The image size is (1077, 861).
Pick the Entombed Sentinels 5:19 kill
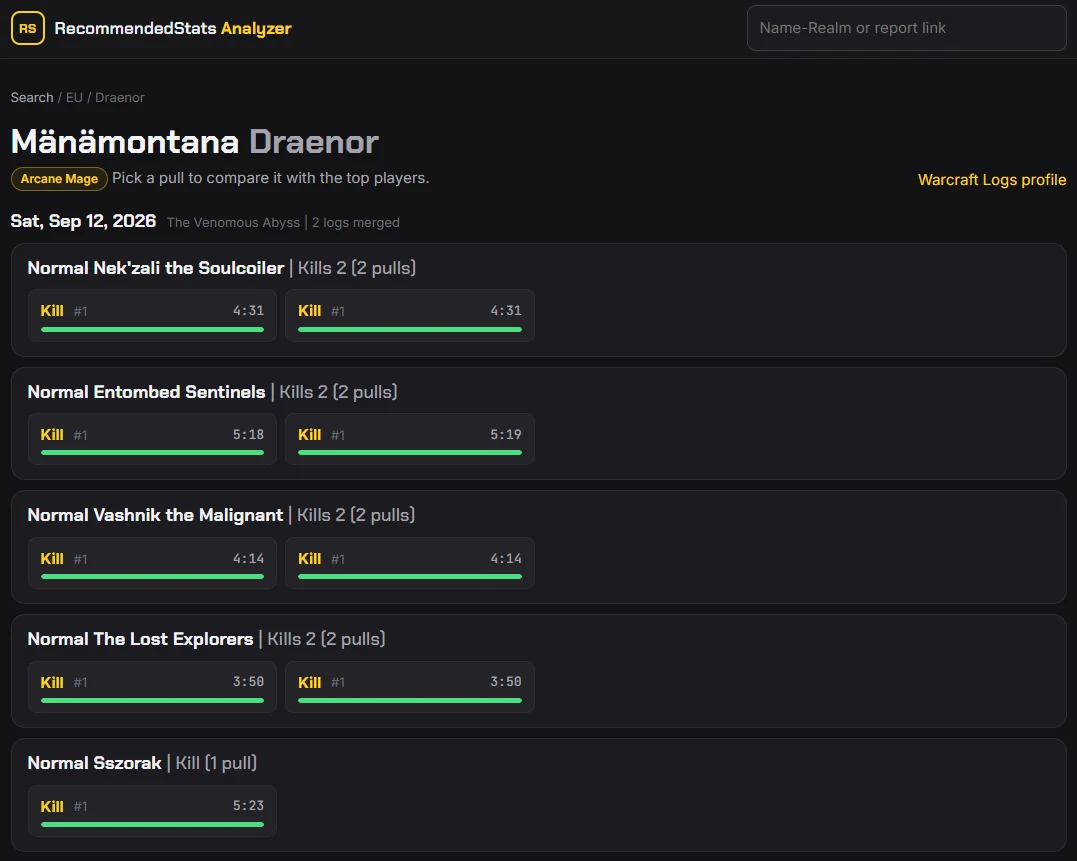click(410, 439)
